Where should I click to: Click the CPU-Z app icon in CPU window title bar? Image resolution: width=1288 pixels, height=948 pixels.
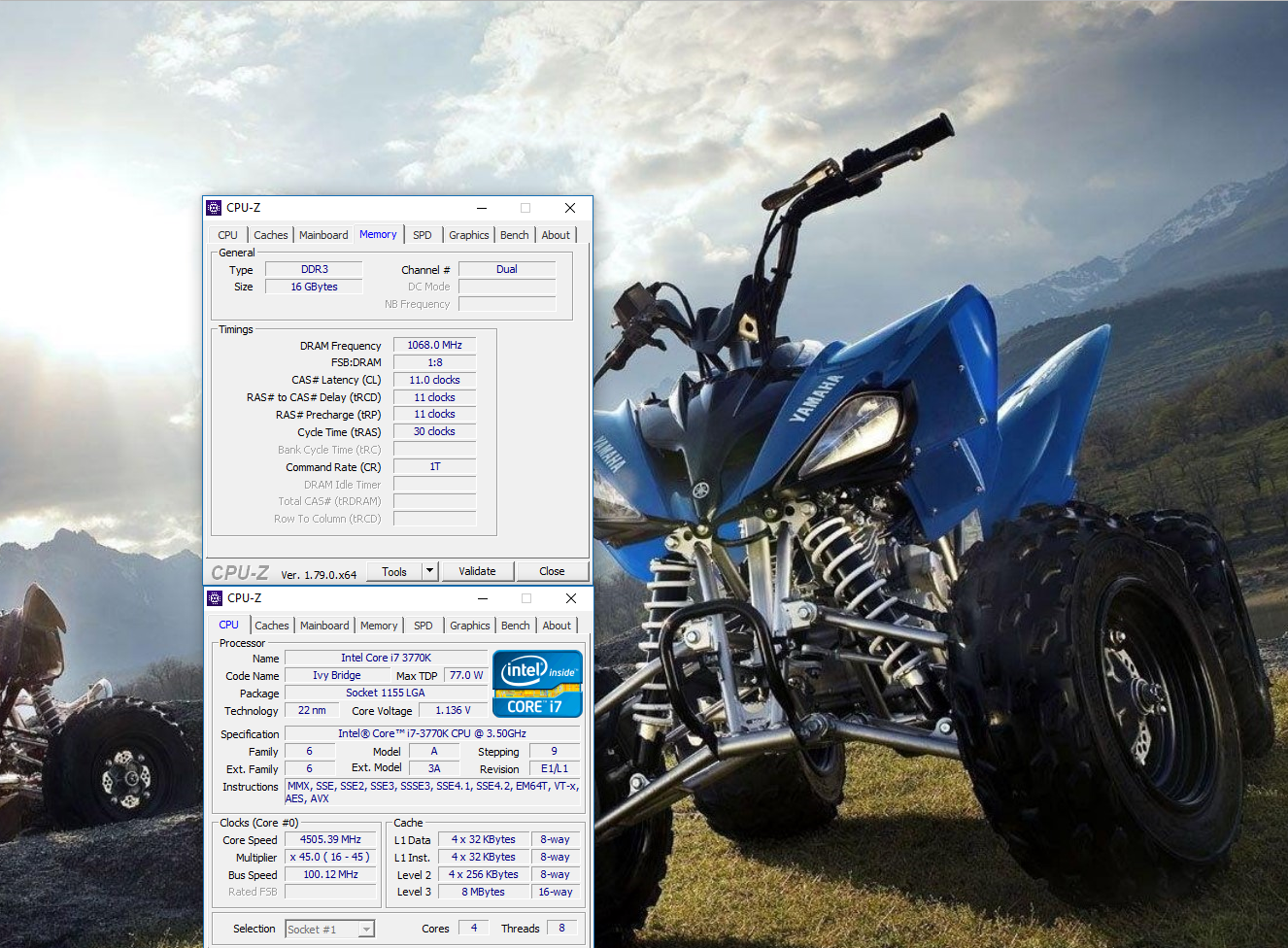(215, 598)
